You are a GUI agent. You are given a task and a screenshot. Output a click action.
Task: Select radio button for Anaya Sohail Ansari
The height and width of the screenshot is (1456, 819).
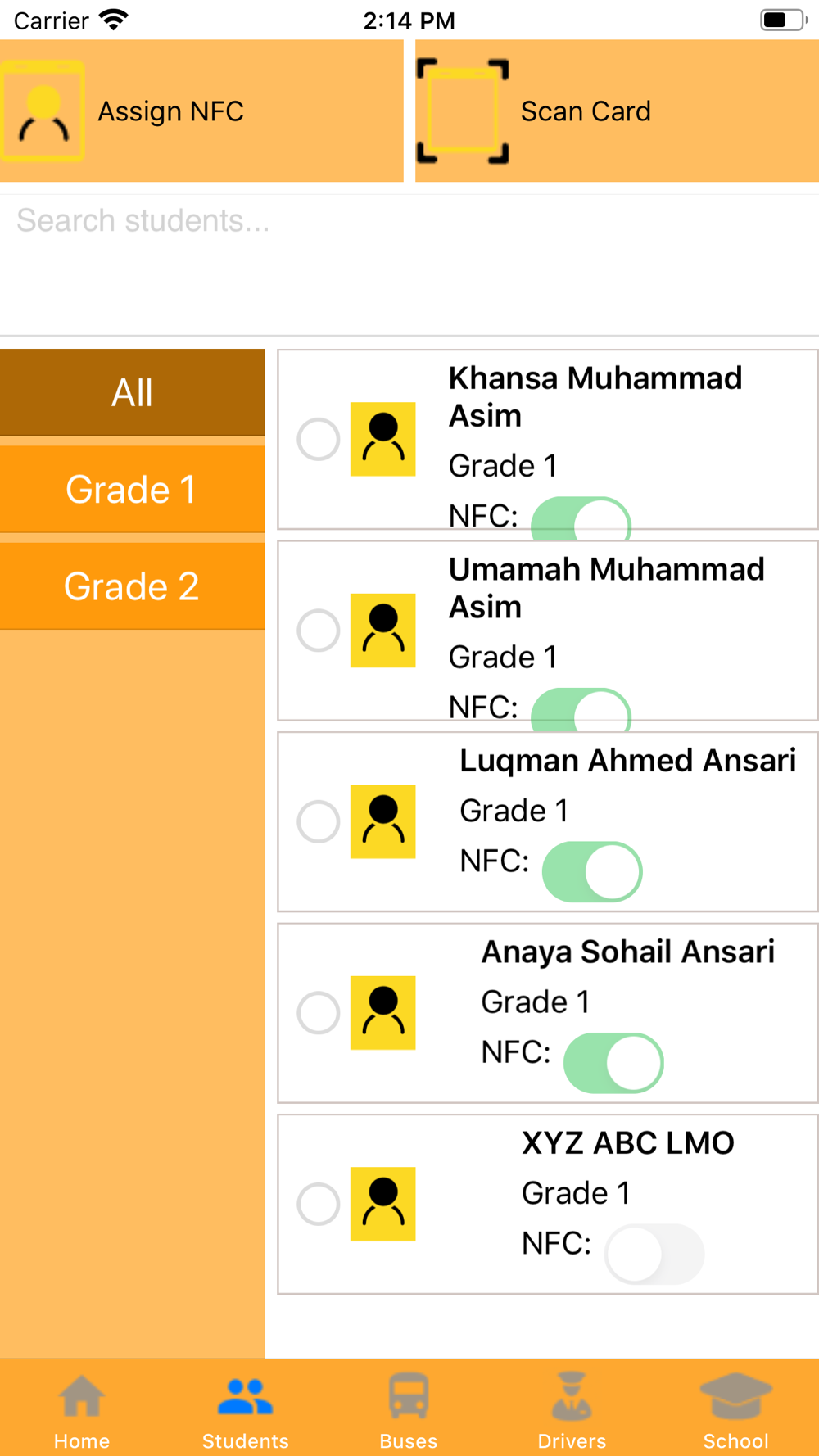(319, 1013)
